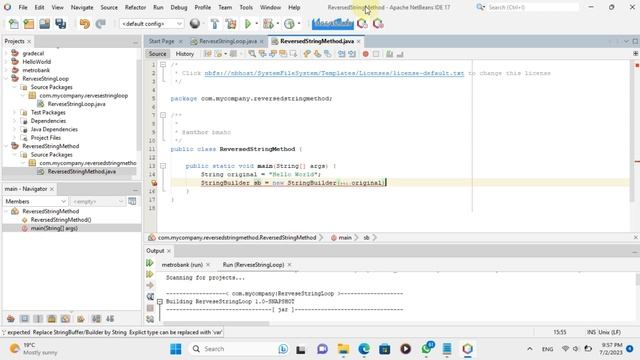The image size is (640, 360).
Task: Click the Windows Start button
Action: click(176, 349)
